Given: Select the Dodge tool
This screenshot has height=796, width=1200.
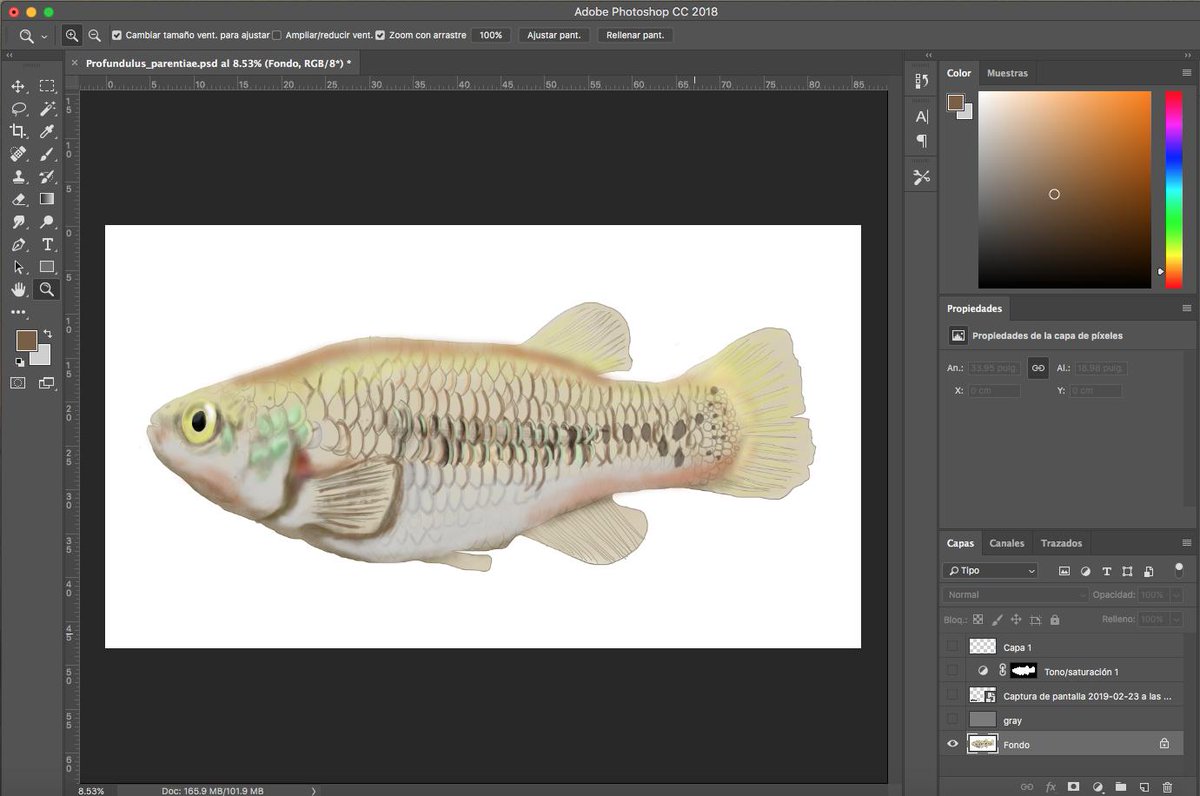Looking at the screenshot, I should coord(47,222).
